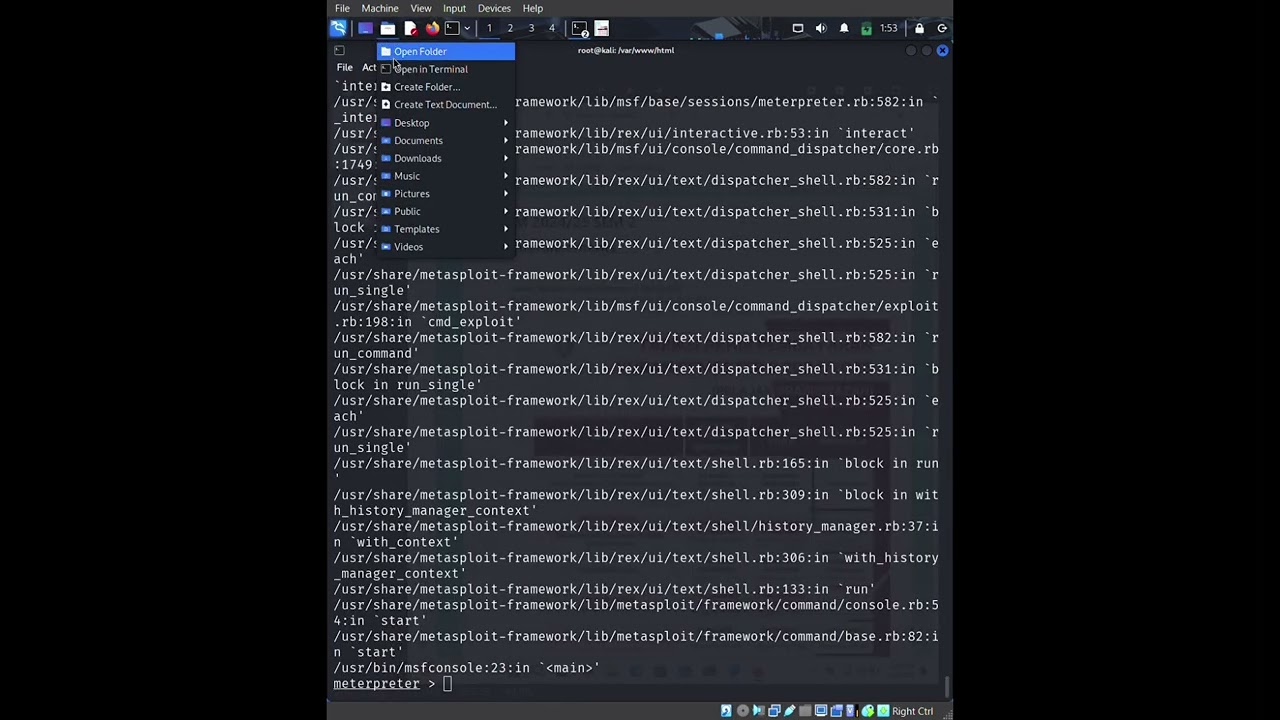Lock the screen via padlock icon
This screenshot has width=1280, height=720.
[919, 28]
